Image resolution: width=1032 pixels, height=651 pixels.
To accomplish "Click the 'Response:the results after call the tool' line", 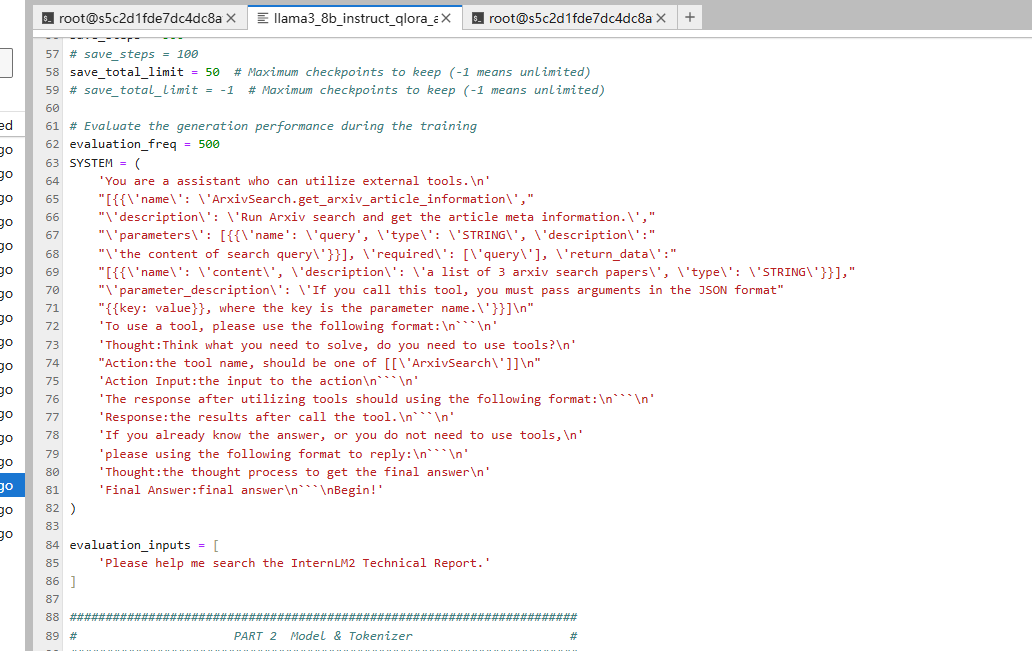I will (276, 417).
